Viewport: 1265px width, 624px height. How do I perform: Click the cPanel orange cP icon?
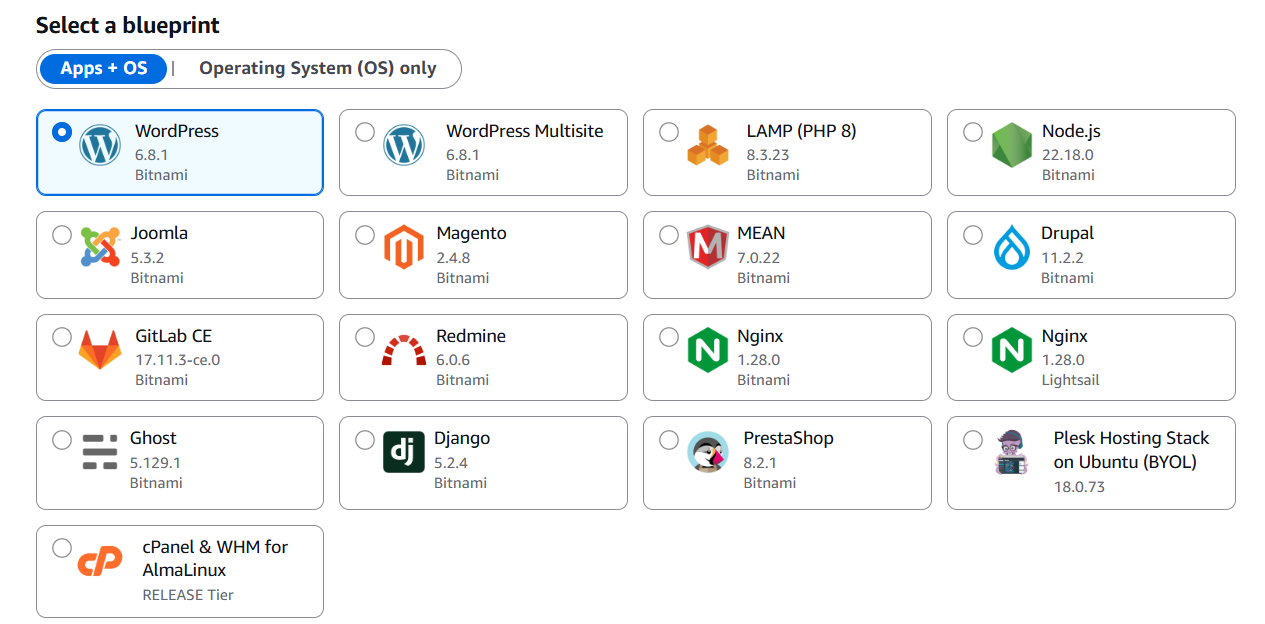[x=100, y=561]
